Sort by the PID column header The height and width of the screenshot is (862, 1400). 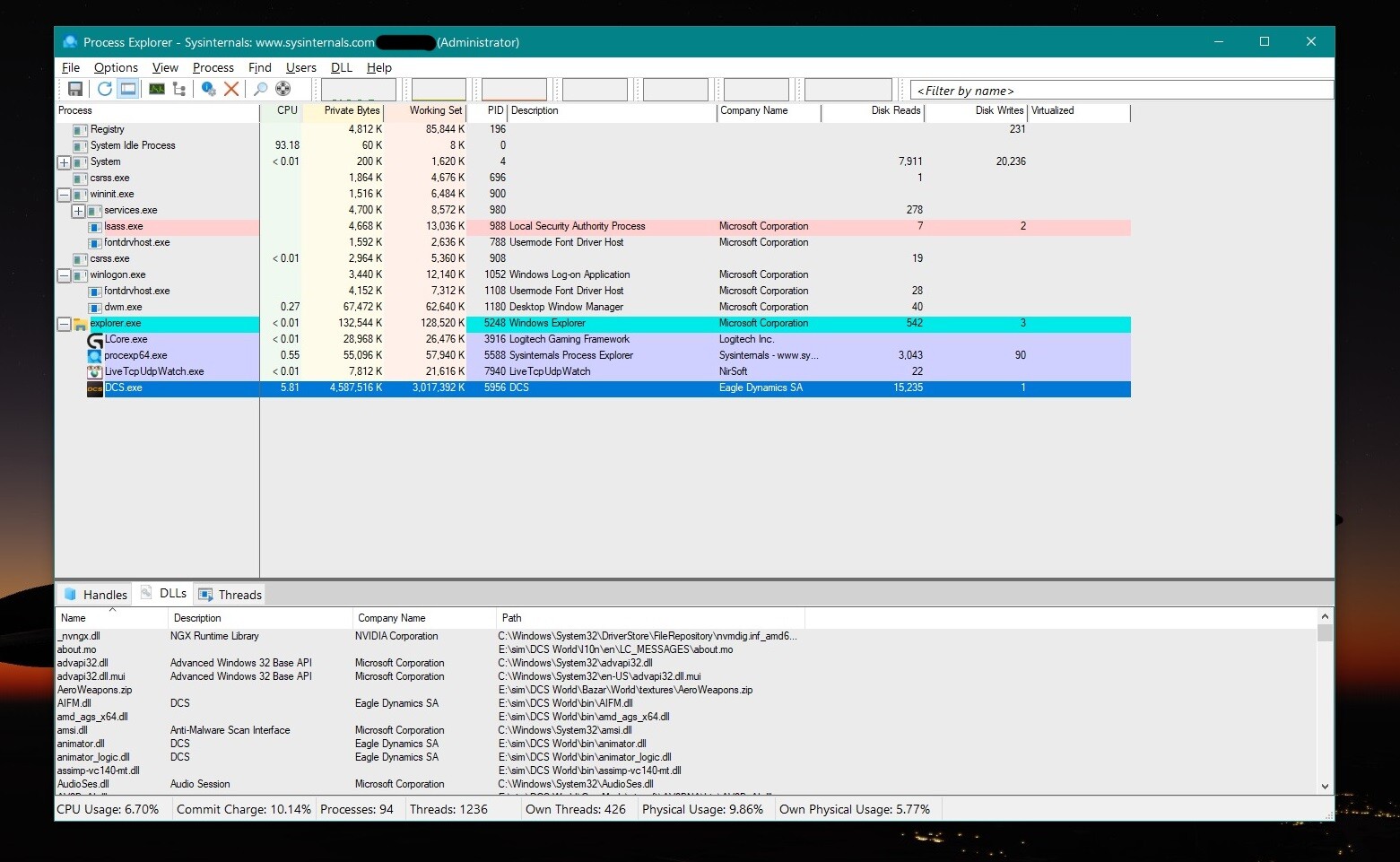point(488,110)
